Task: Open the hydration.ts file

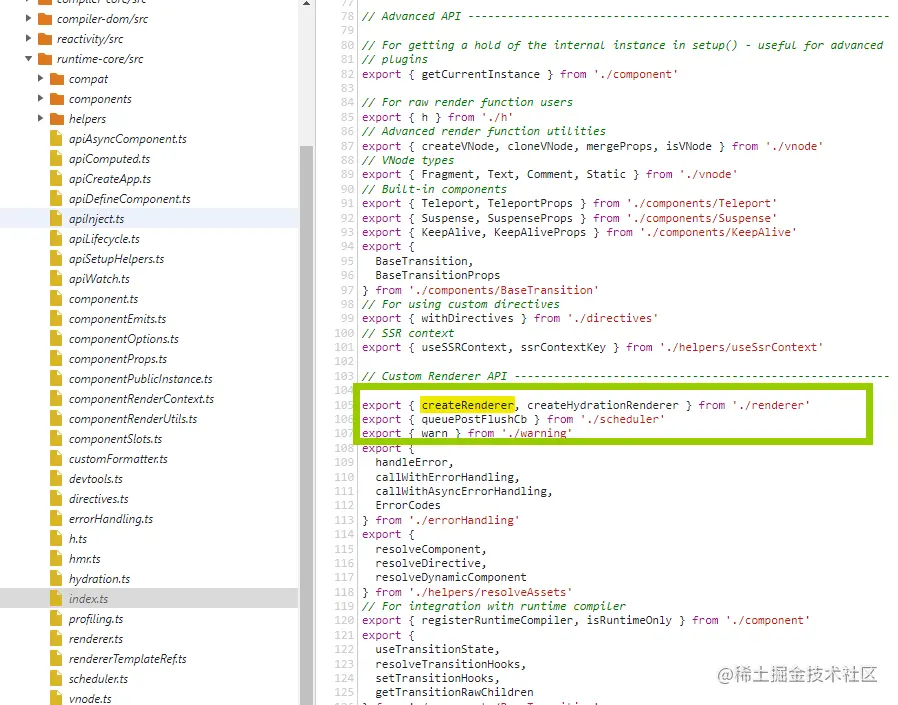Action: (x=99, y=579)
